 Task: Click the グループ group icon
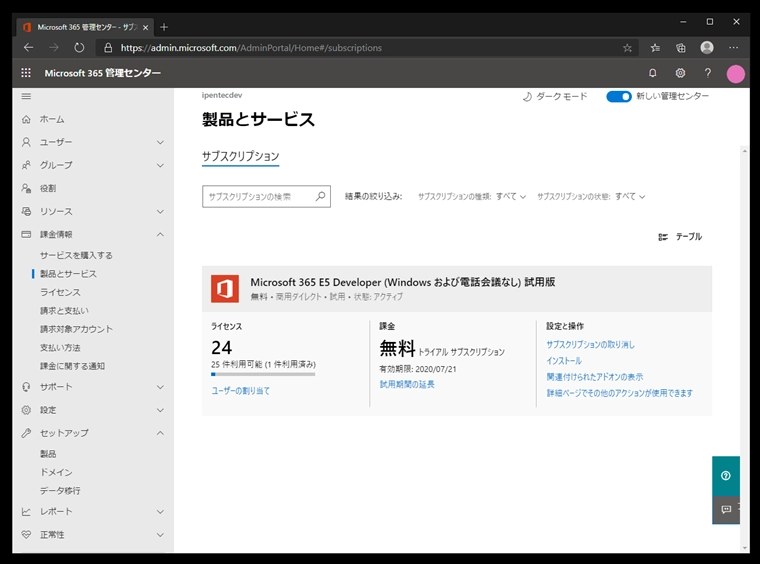click(x=26, y=165)
